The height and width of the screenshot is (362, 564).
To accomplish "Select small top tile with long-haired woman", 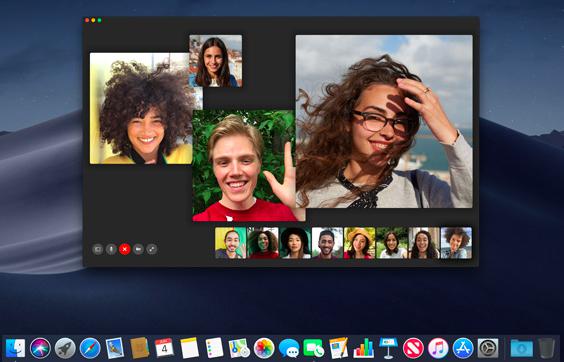I will [215, 61].
